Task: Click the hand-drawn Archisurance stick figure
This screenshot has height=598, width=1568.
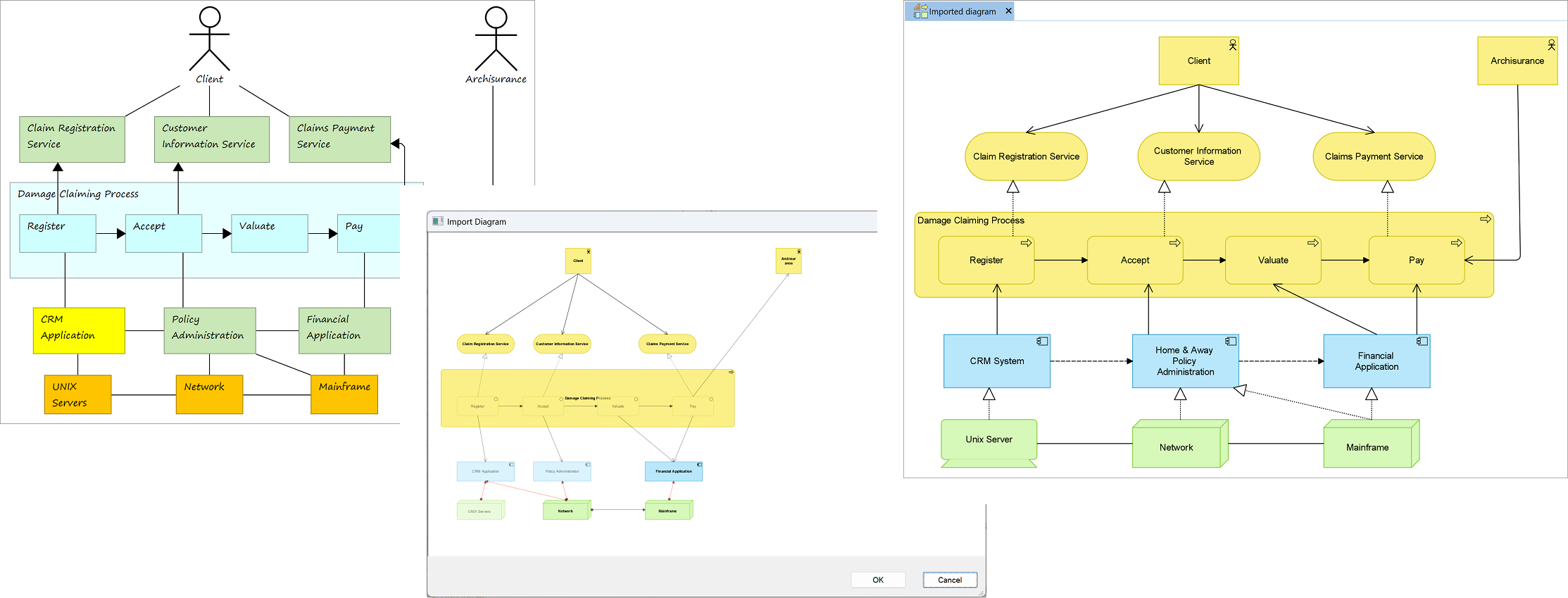Action: [x=496, y=39]
